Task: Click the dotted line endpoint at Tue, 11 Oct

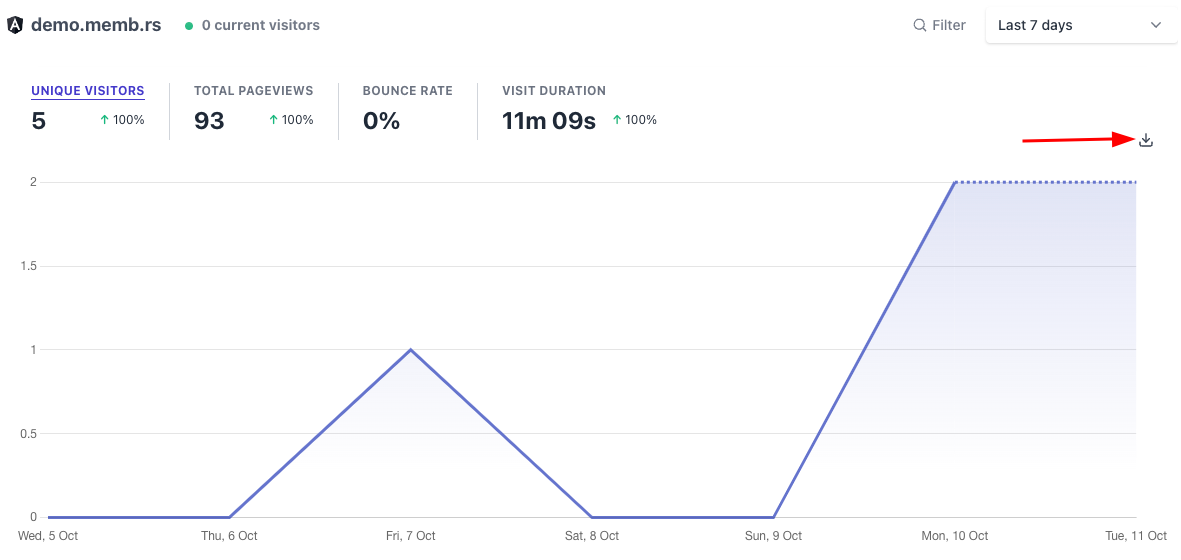Action: 1135,183
